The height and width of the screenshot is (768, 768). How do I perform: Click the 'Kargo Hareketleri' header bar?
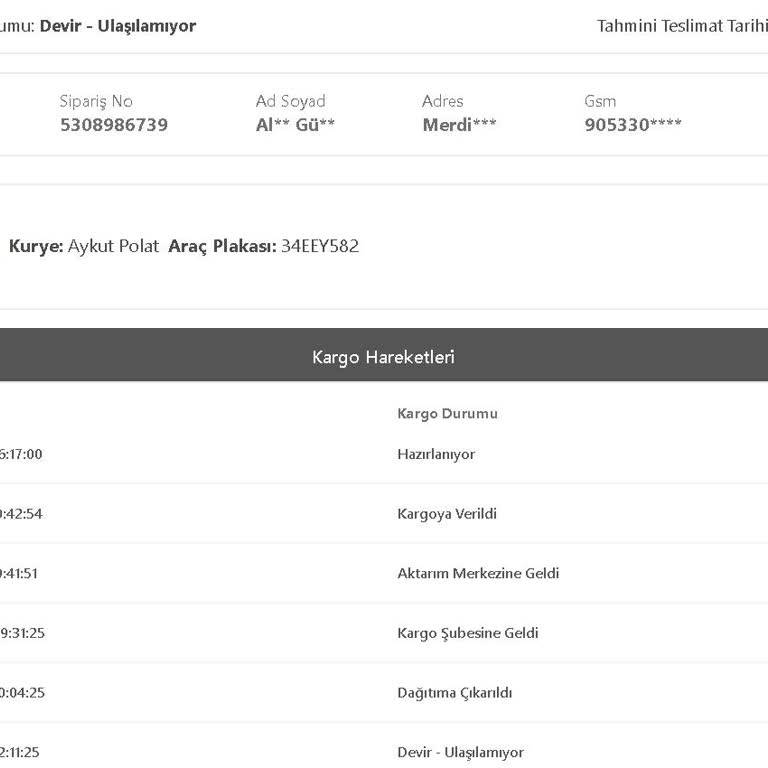[x=384, y=355]
